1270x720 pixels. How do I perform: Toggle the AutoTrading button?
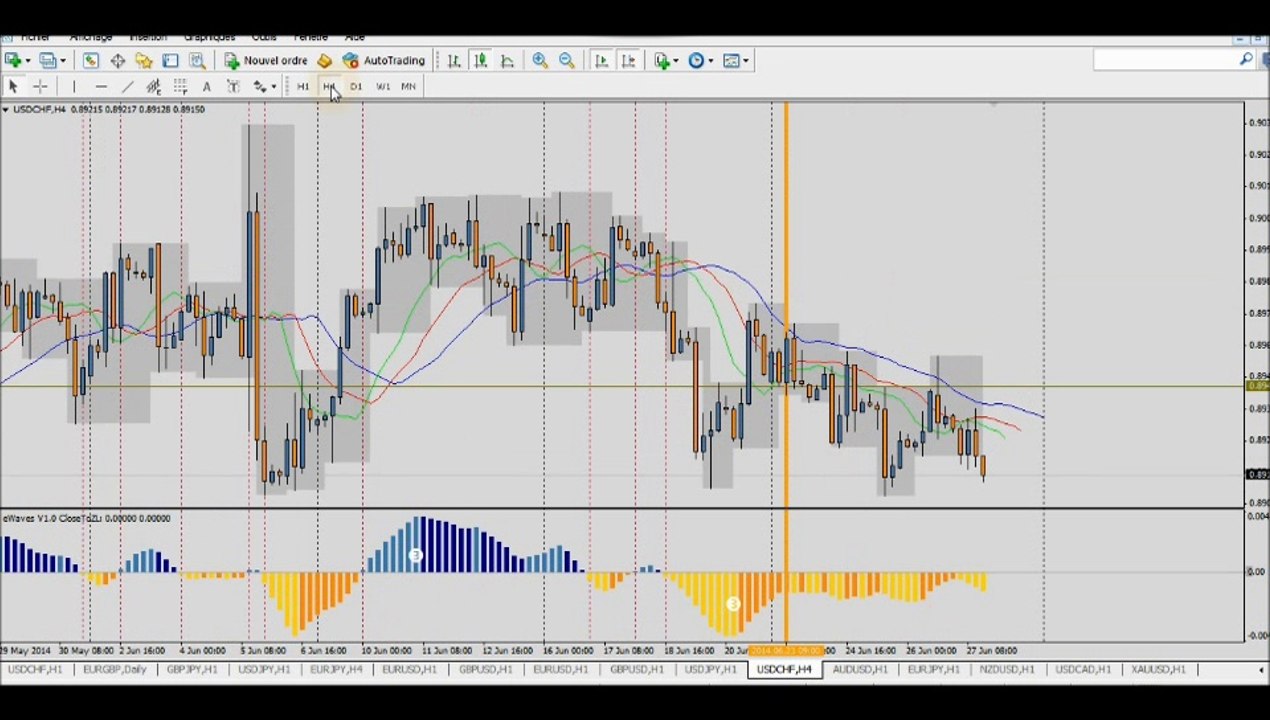pos(384,61)
